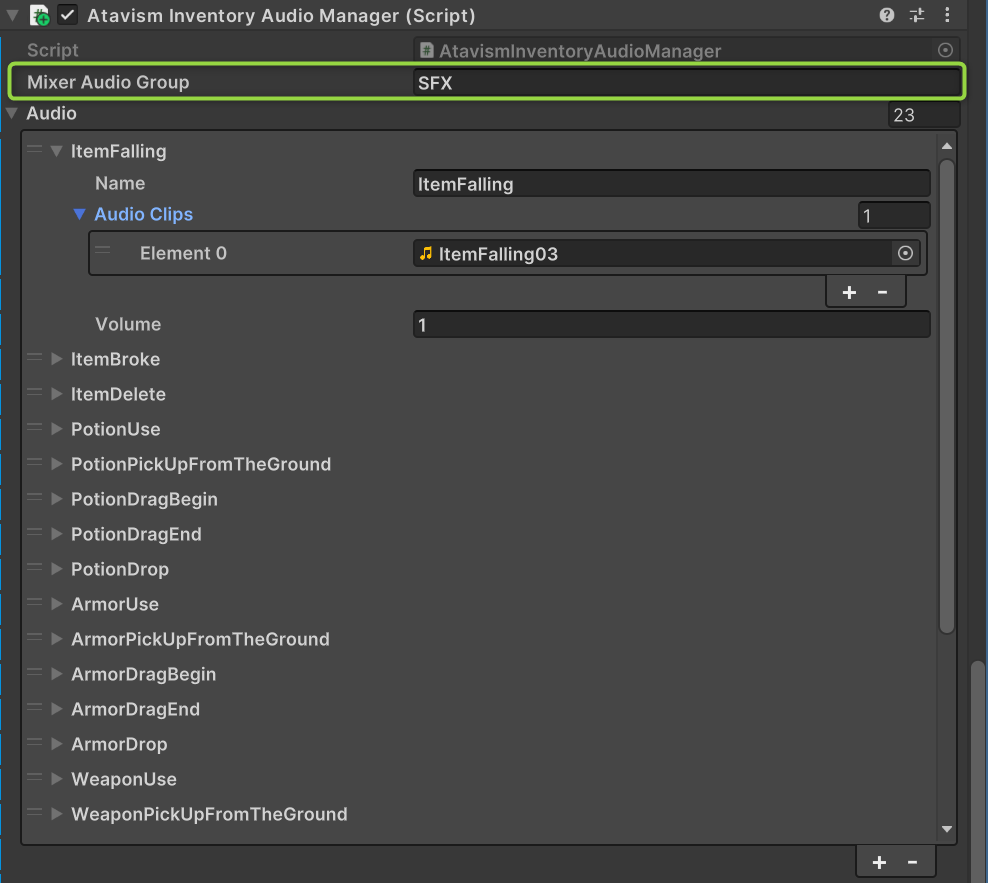
Task: Click drag handle next to ItemFalling entry
Action: (35, 151)
